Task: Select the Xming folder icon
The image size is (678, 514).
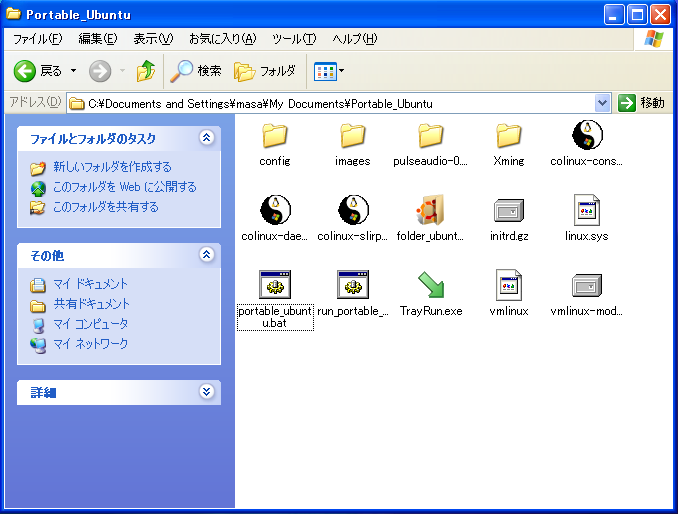Action: (x=508, y=135)
